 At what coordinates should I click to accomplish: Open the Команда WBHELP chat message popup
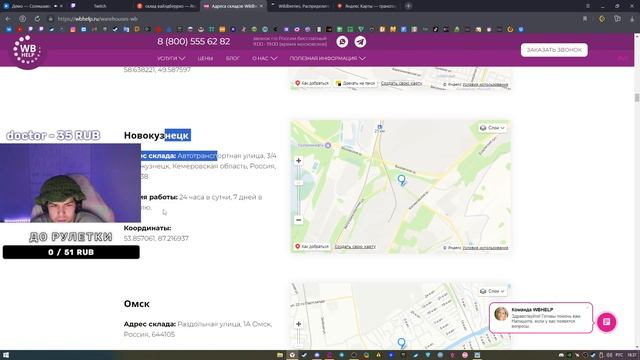(541, 318)
